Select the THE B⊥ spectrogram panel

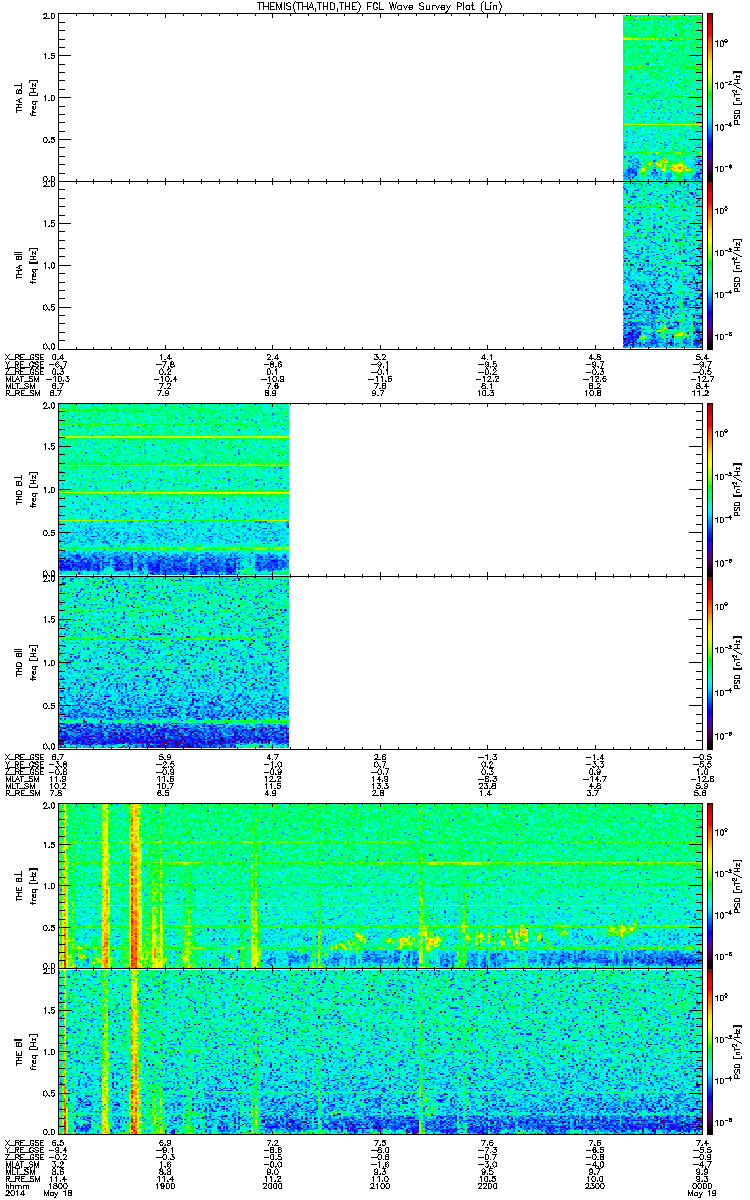[380, 884]
